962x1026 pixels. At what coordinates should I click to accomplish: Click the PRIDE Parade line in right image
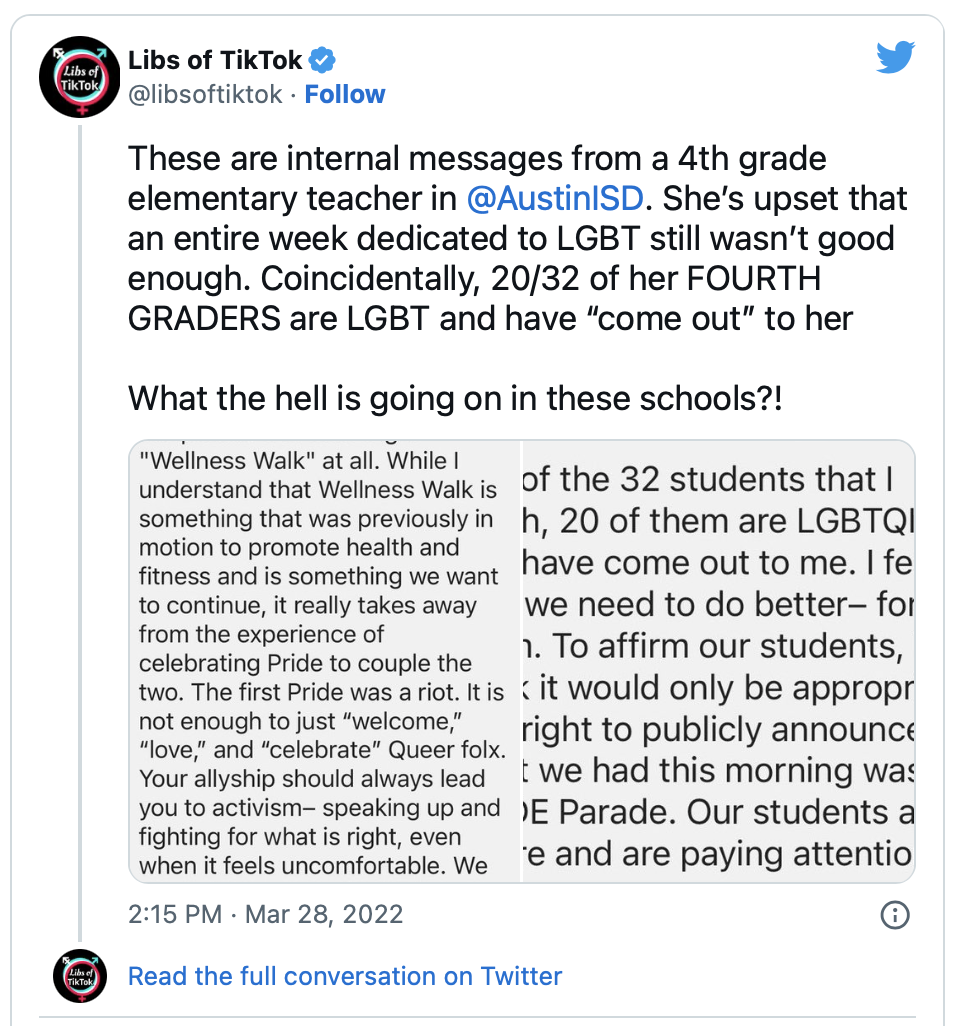718,812
